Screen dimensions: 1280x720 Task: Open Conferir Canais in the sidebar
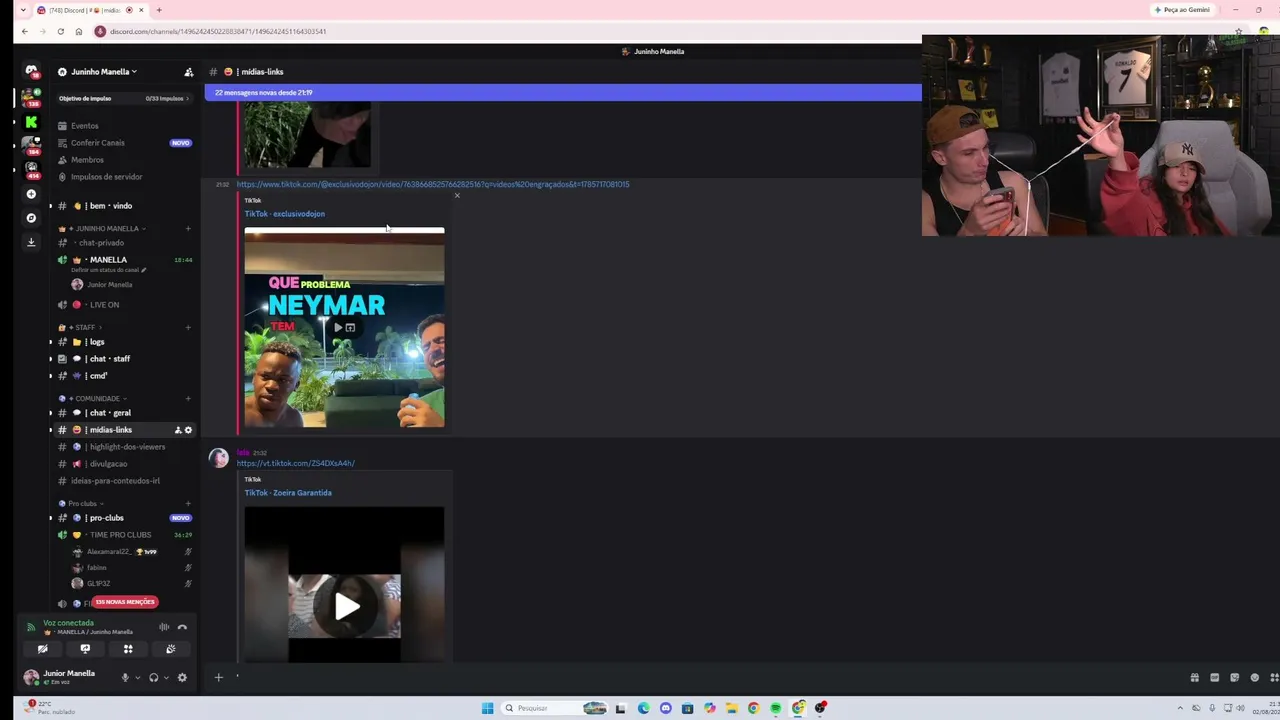coord(125,143)
